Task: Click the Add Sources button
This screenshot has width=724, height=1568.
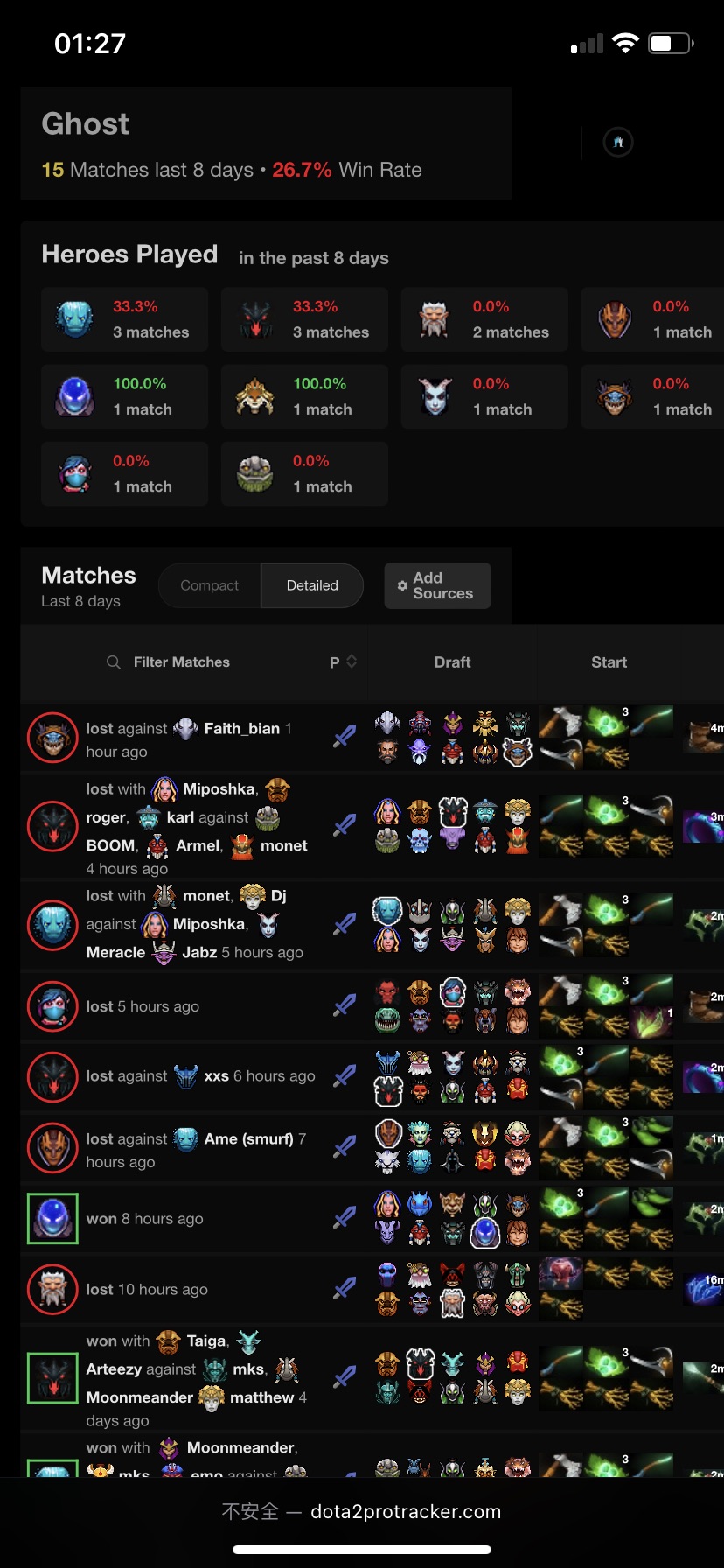Action: pos(437,585)
